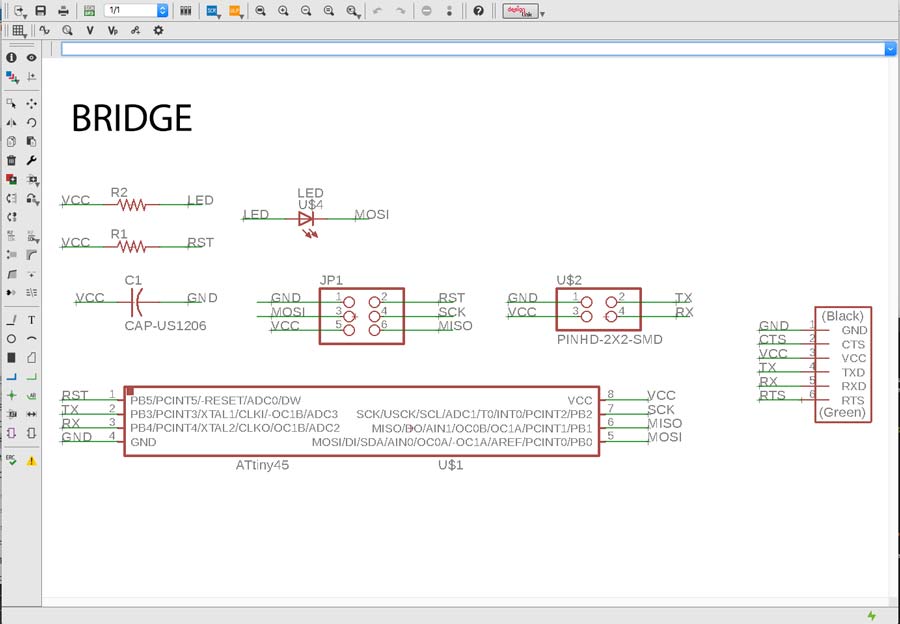Select the Move tool with four arrows
The height and width of the screenshot is (624, 900).
coord(32,103)
